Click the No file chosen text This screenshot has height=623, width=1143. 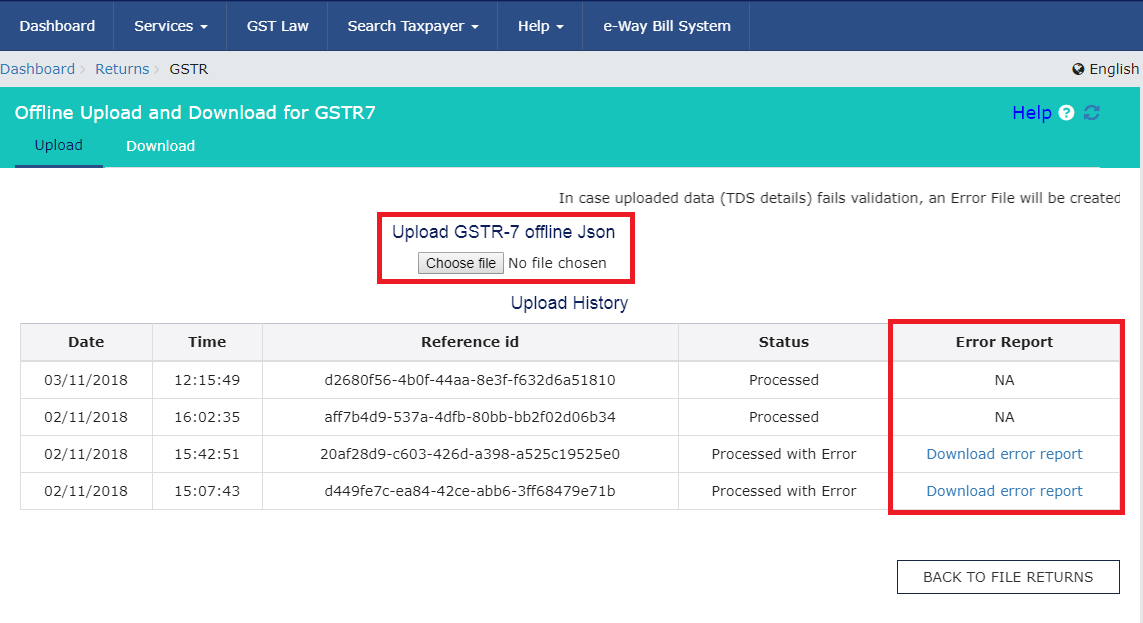[x=557, y=263]
